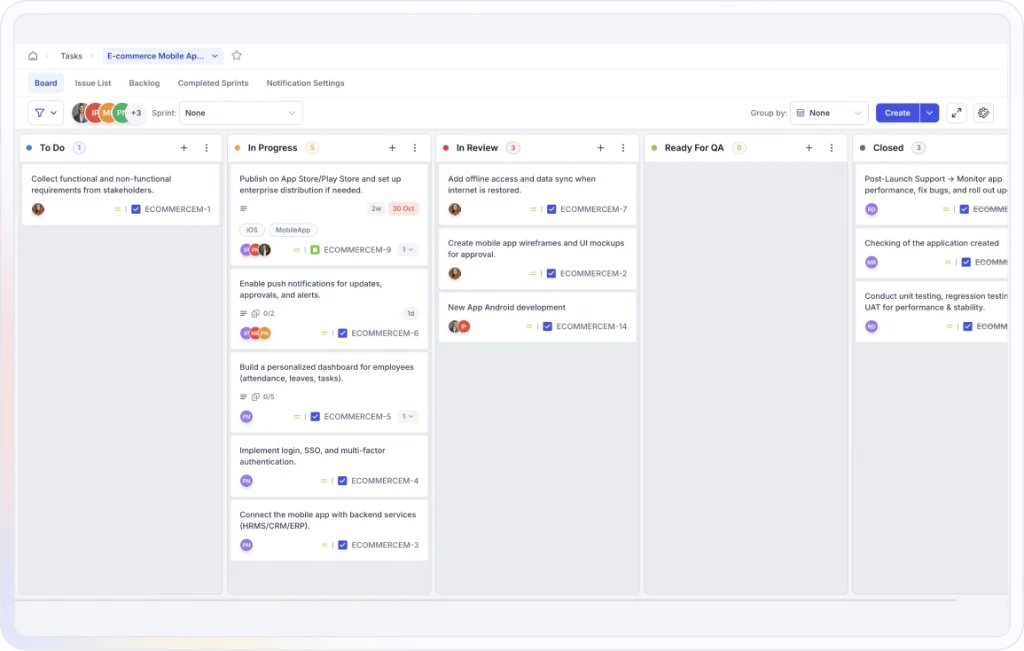This screenshot has height=651, width=1024.
Task: Click the add issue icon in To Do
Action: 184,147
